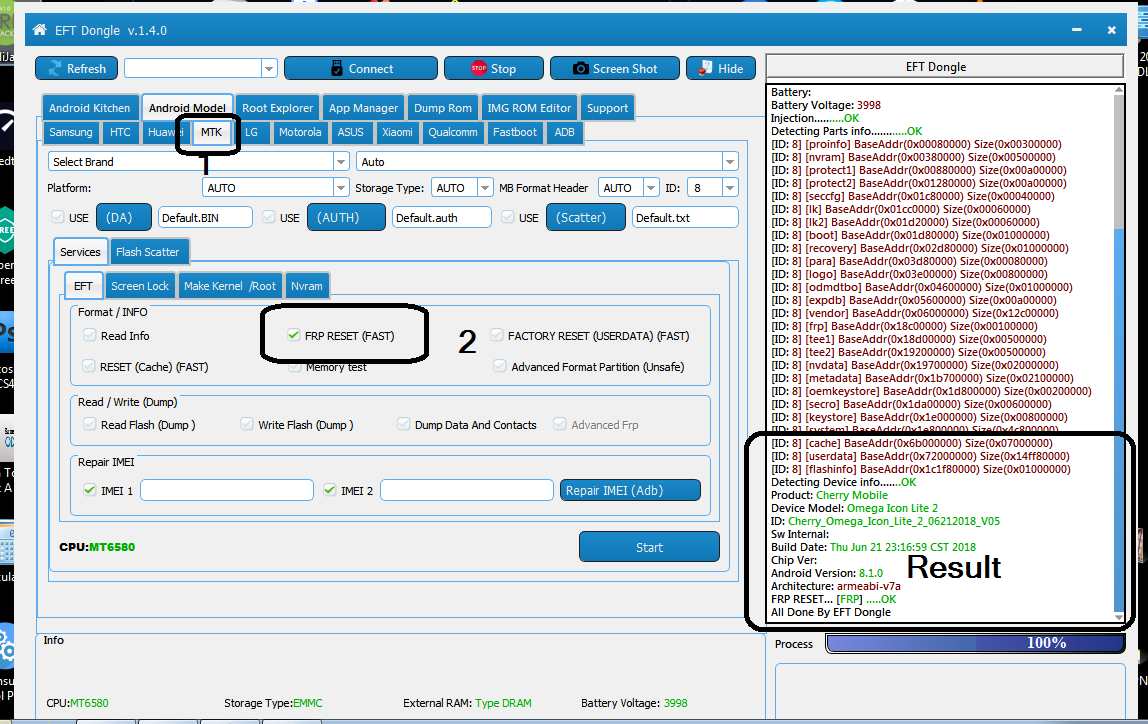The image size is (1148, 724).
Task: Enable RESET (Cache) (FAST) checkbox
Action: click(x=89, y=366)
